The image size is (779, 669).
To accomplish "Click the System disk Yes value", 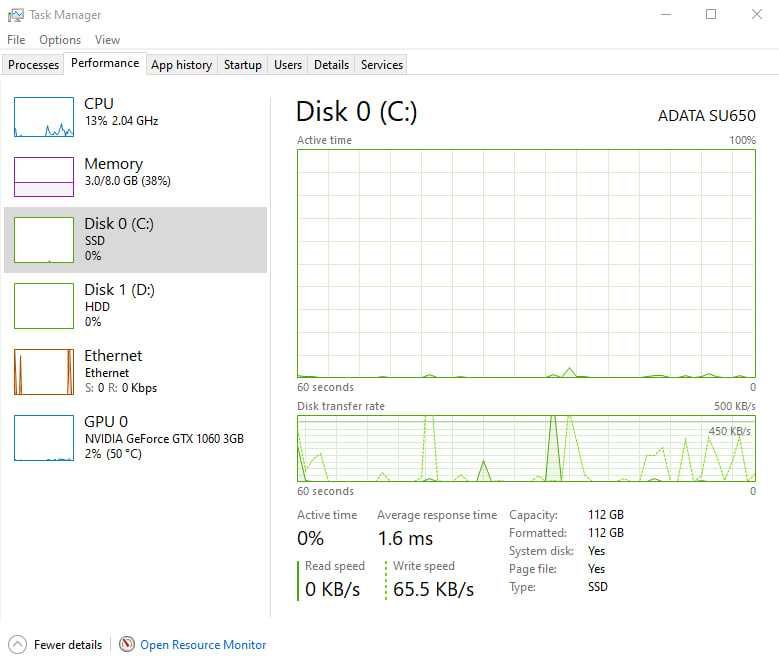I will (x=596, y=551).
